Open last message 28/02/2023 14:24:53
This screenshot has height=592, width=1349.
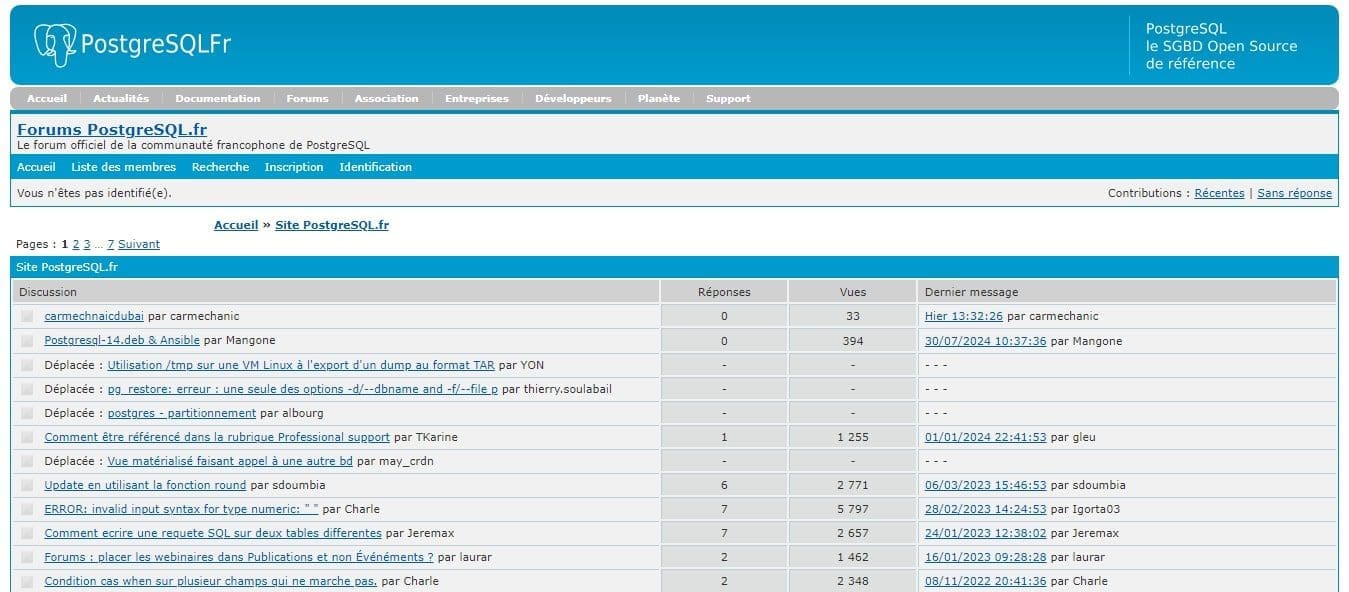tap(986, 509)
